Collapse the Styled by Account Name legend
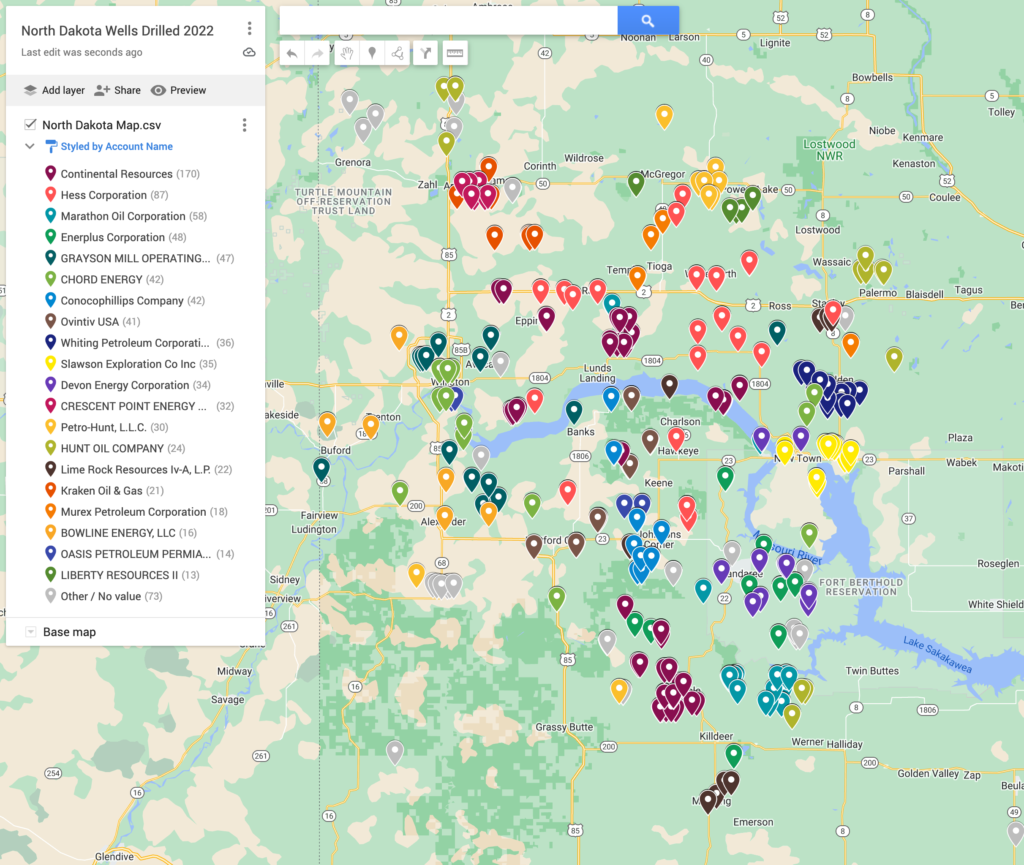This screenshot has height=865, width=1024. pos(29,146)
